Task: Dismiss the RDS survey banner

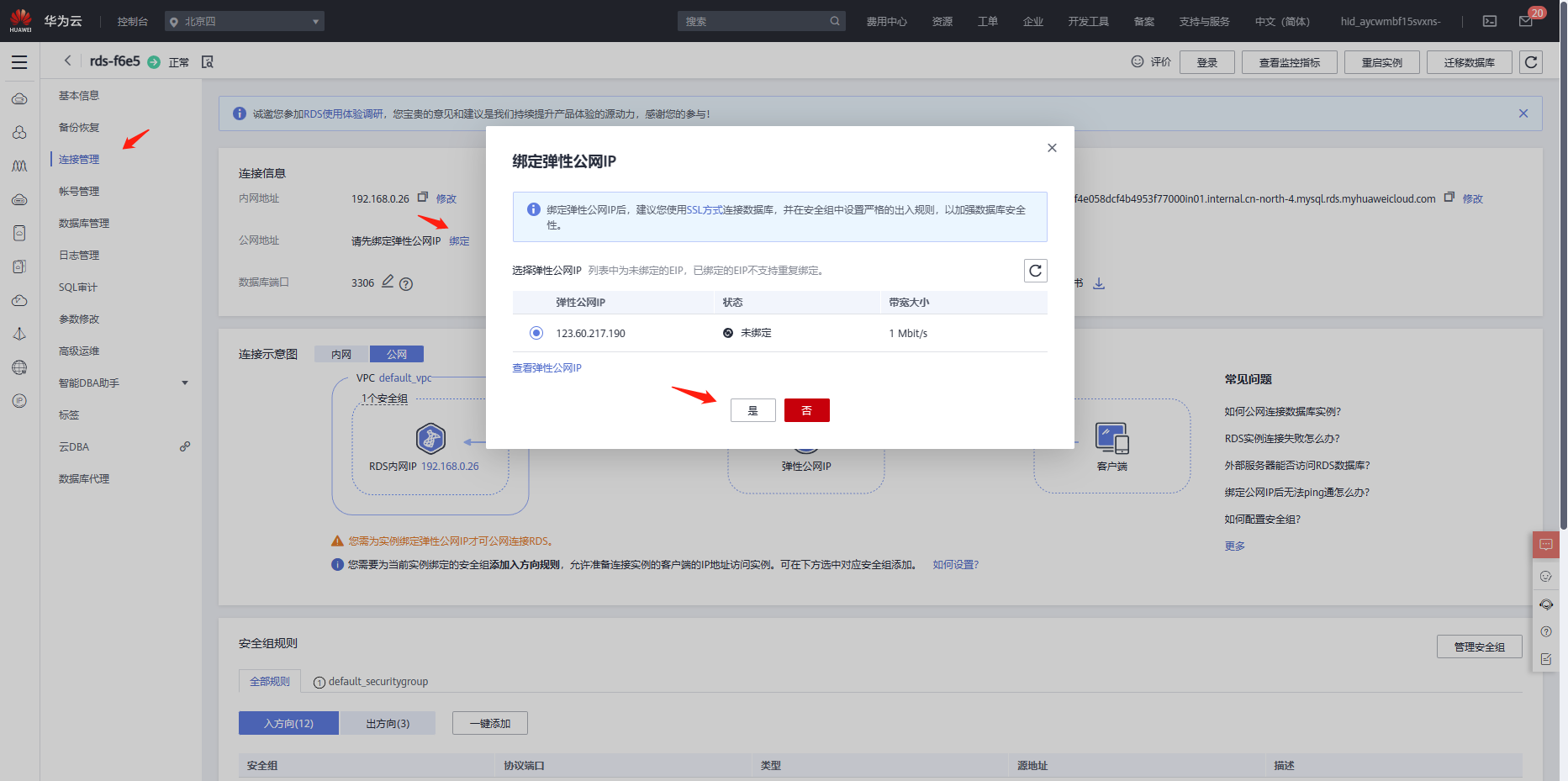Action: [x=1523, y=113]
